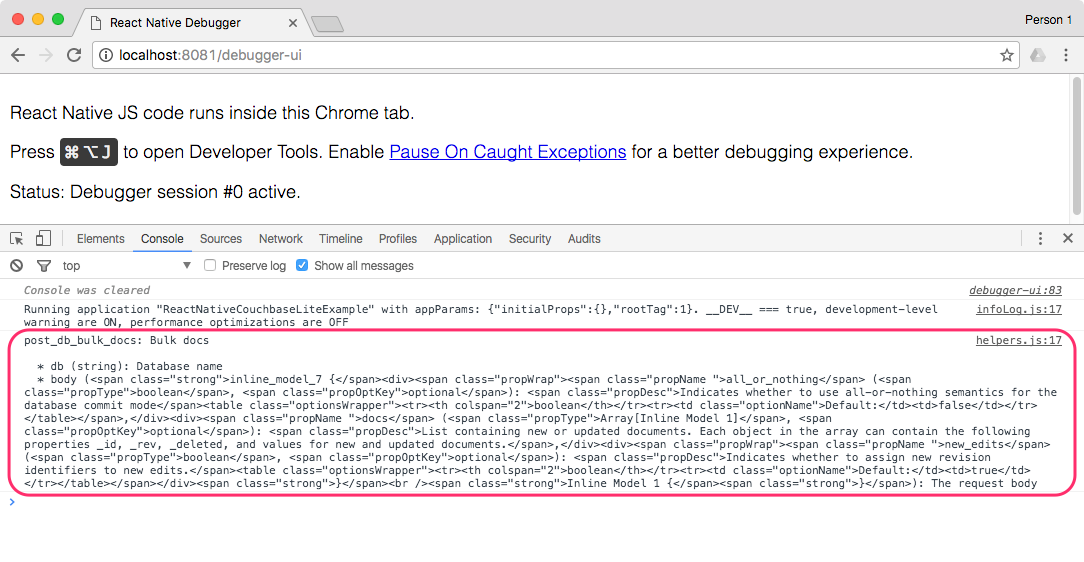Open the infoLog.js:17 source link
1084x562 pixels.
[1018, 309]
